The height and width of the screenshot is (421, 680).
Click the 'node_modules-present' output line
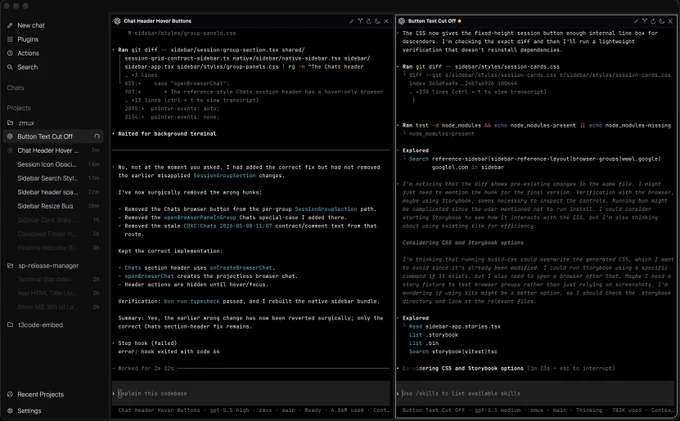441,134
